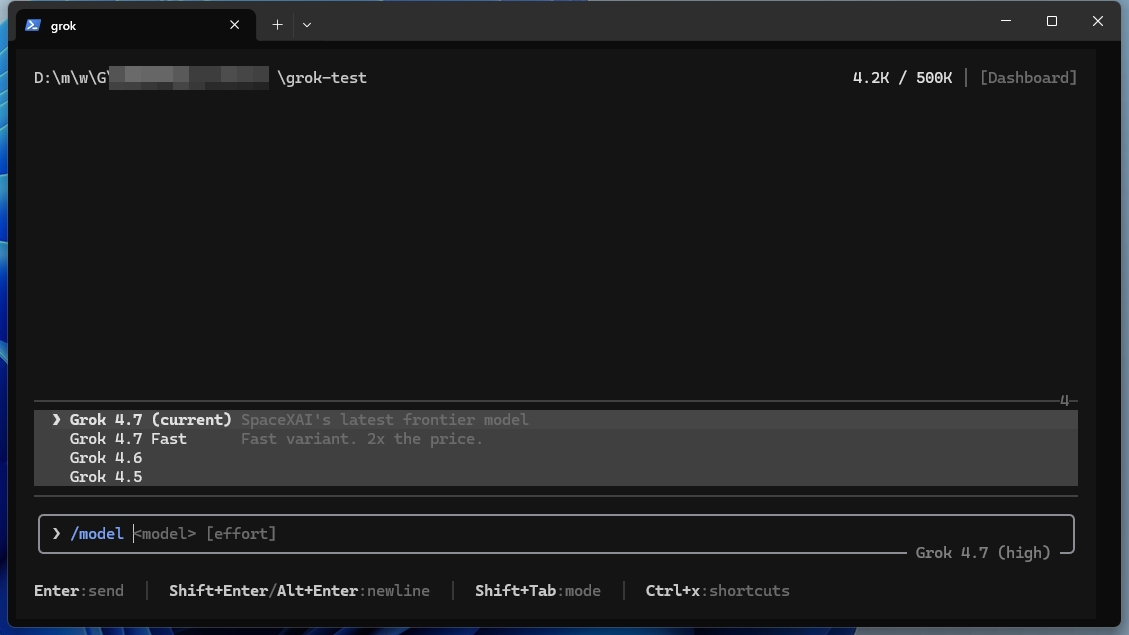Image resolution: width=1129 pixels, height=635 pixels.
Task: Click the Ctrl+x:shortcuts hint
Action: click(717, 591)
